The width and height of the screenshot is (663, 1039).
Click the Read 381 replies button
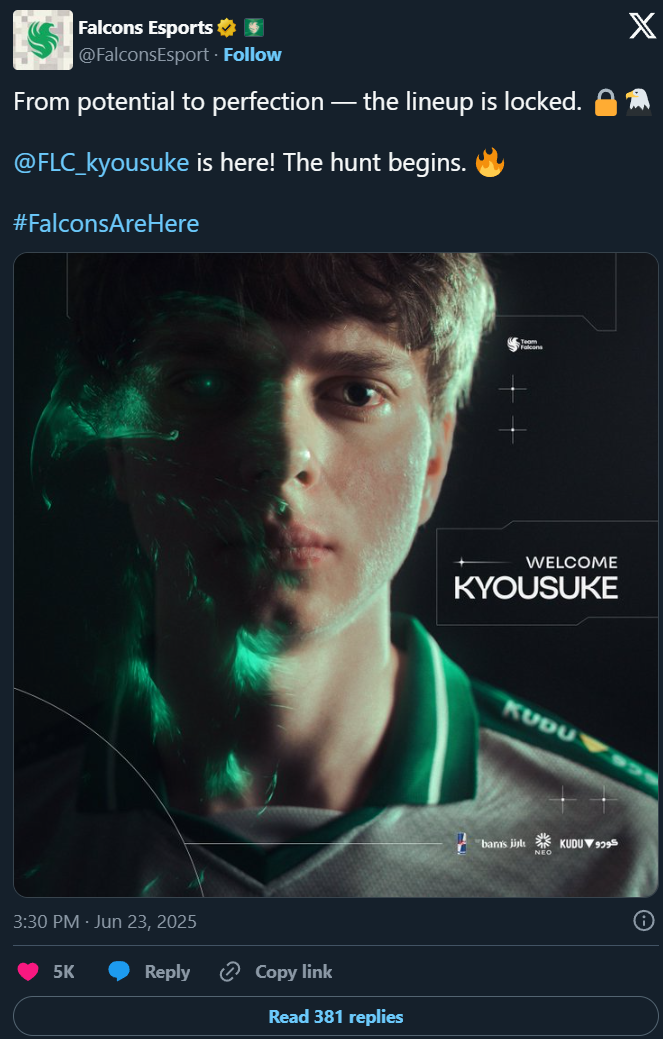[336, 1016]
